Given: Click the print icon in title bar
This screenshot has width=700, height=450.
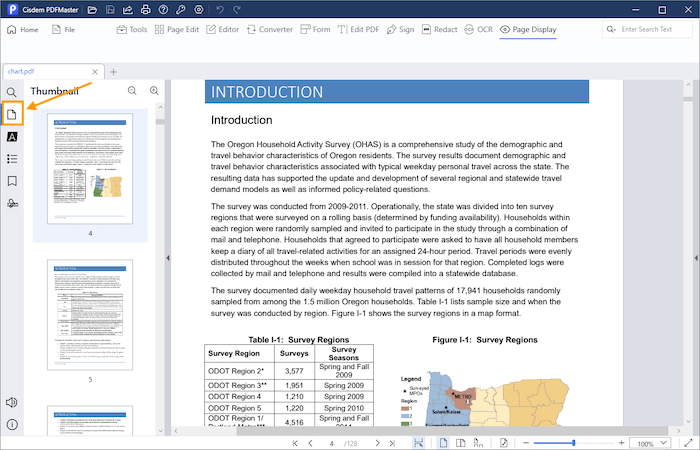Looking at the screenshot, I should click(146, 9).
